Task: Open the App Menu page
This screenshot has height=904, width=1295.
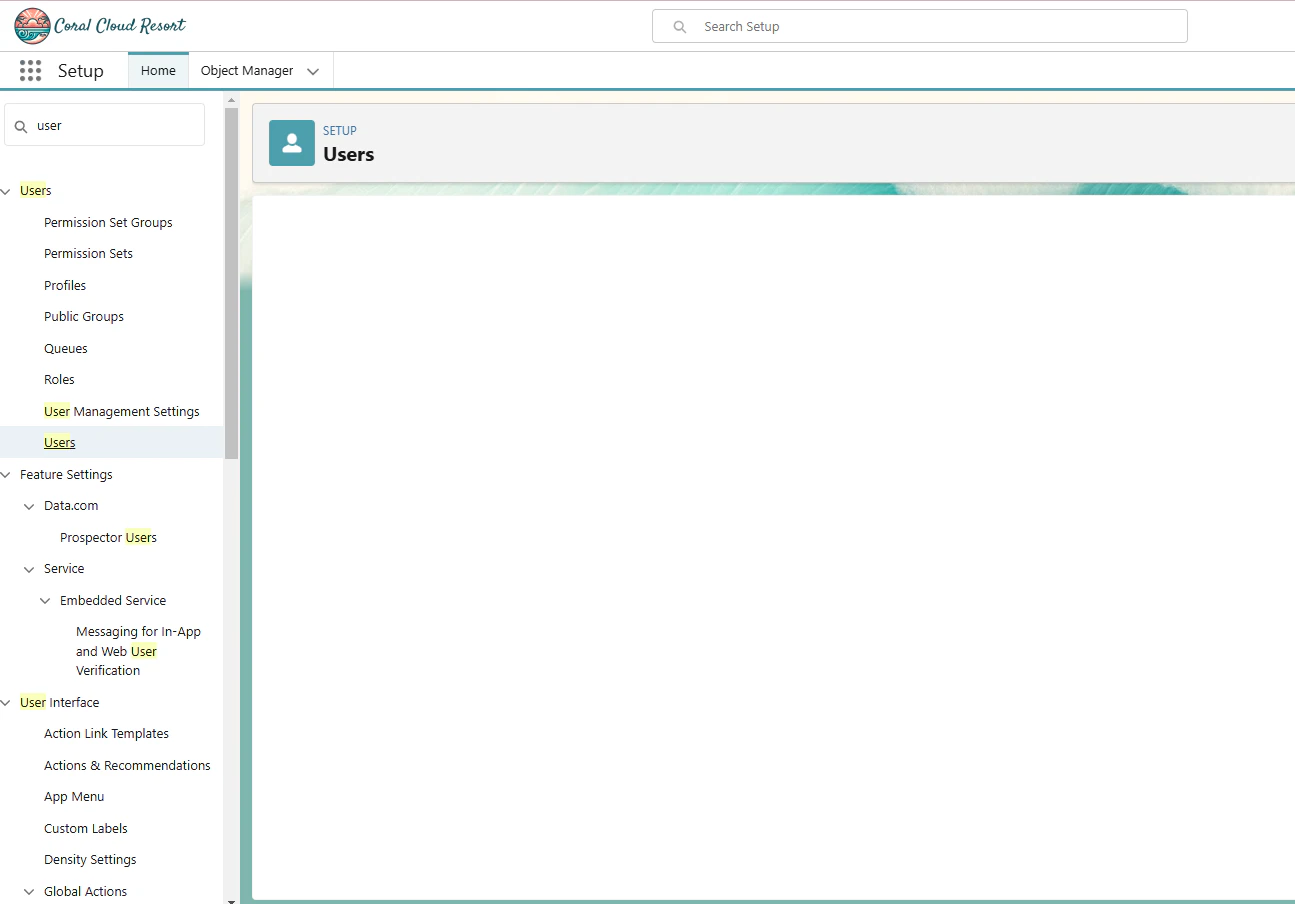Action: (74, 797)
